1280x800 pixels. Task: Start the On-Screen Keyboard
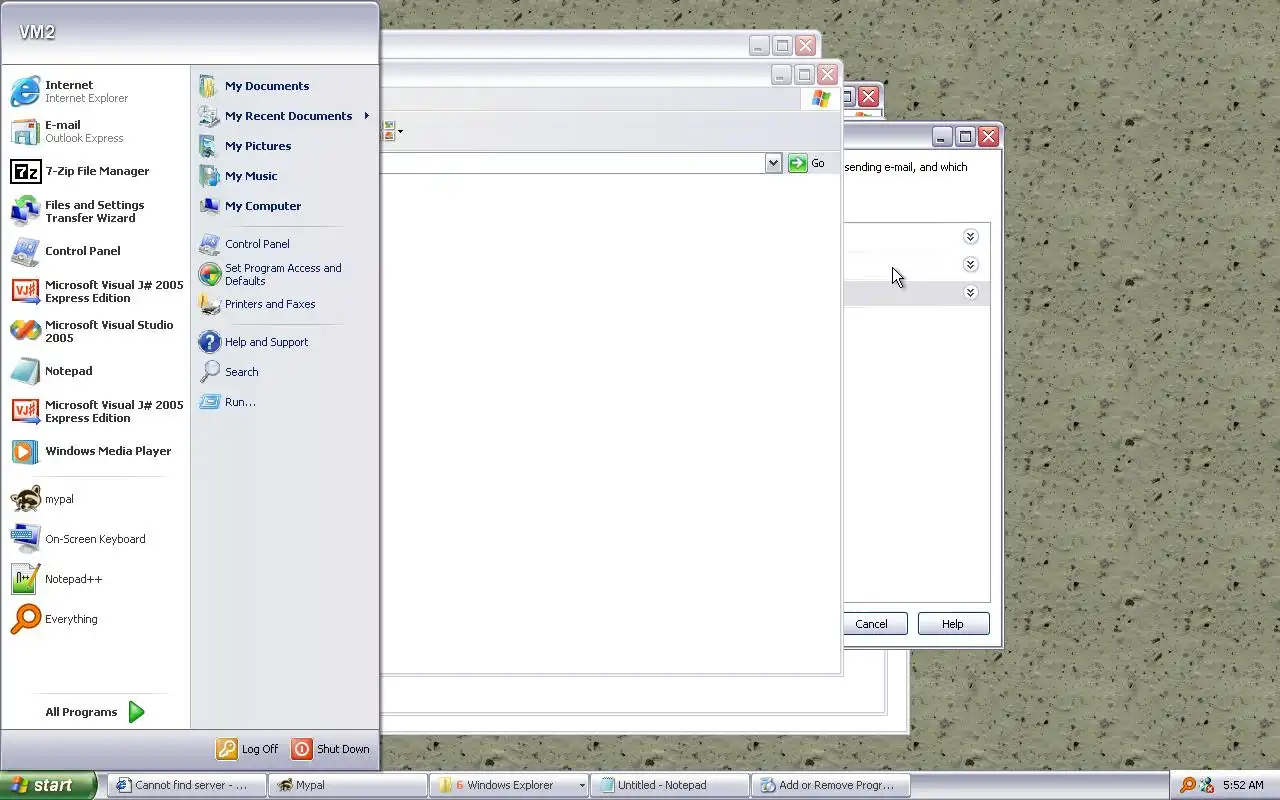pyautogui.click(x=96, y=539)
